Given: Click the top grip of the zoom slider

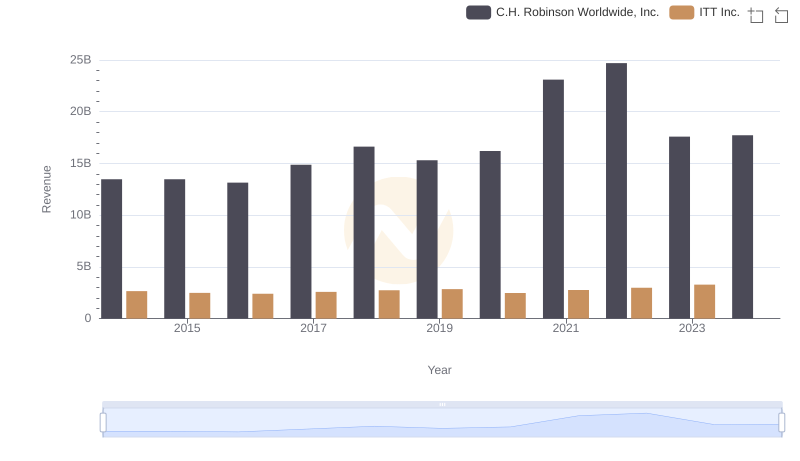Looking at the screenshot, I should click(442, 404).
